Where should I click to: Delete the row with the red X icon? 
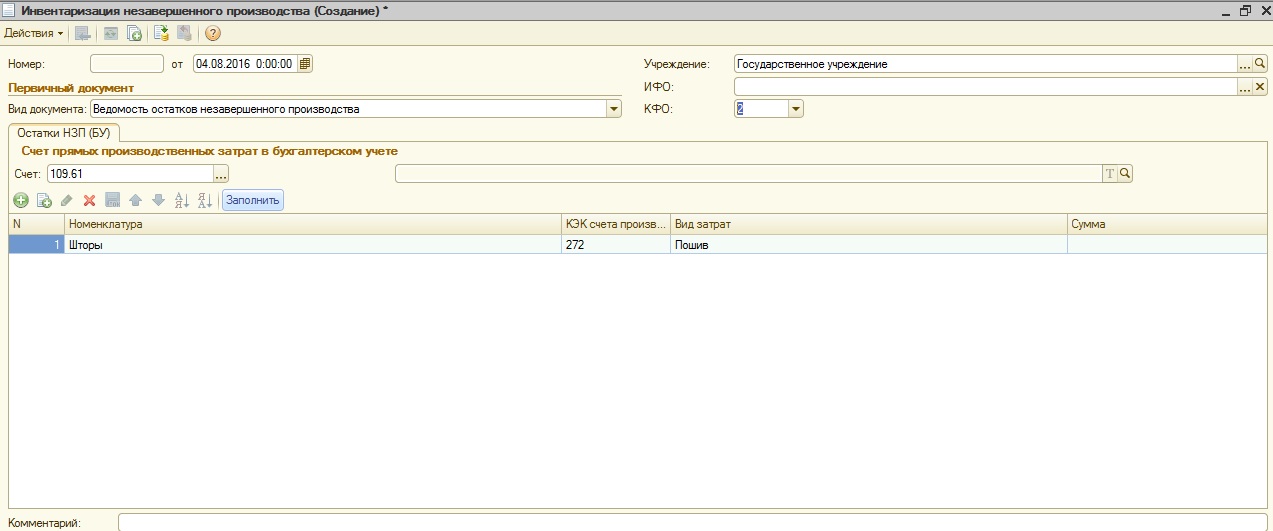89,201
